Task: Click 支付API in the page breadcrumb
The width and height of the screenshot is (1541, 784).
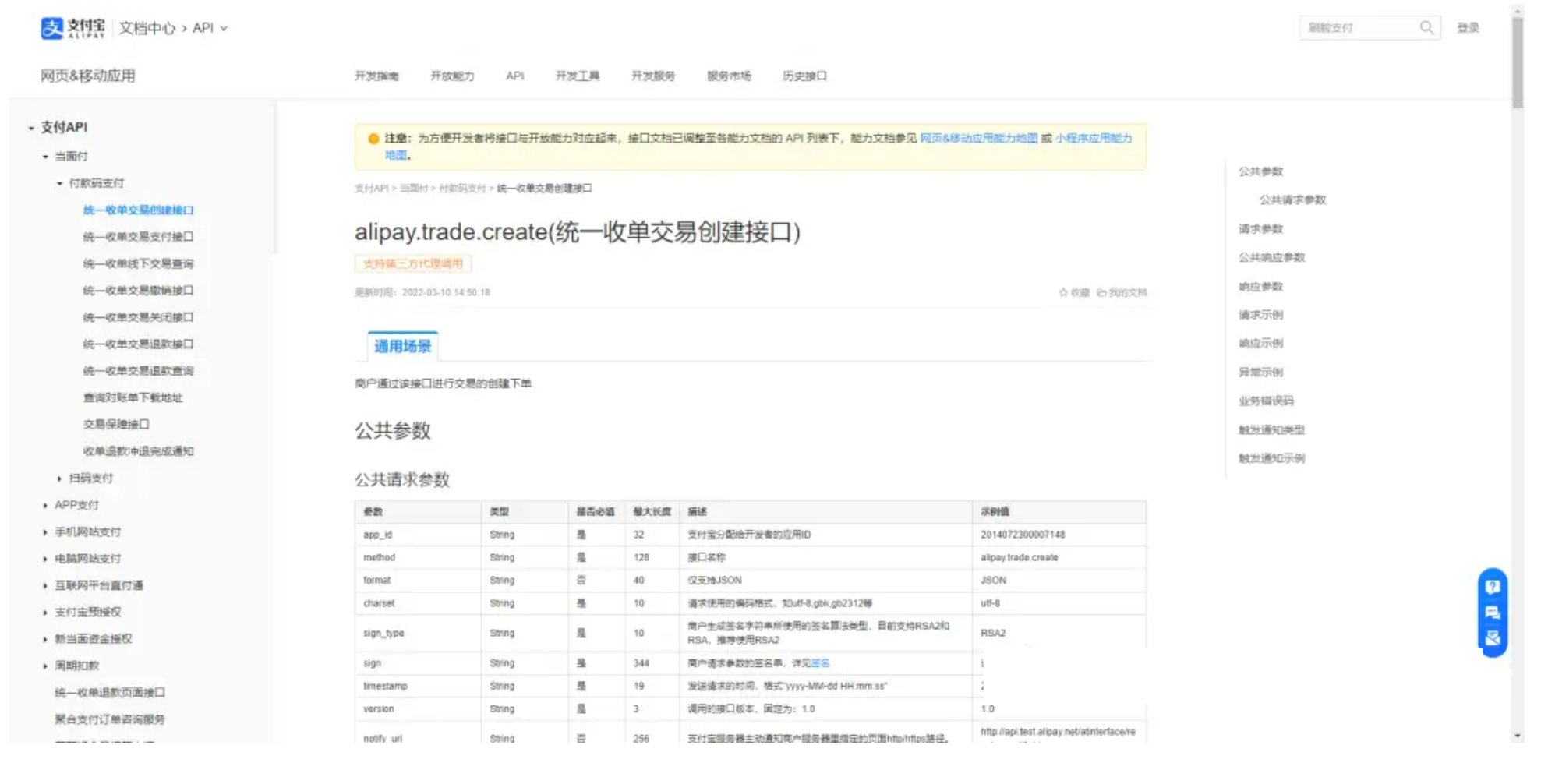Action: (371, 189)
